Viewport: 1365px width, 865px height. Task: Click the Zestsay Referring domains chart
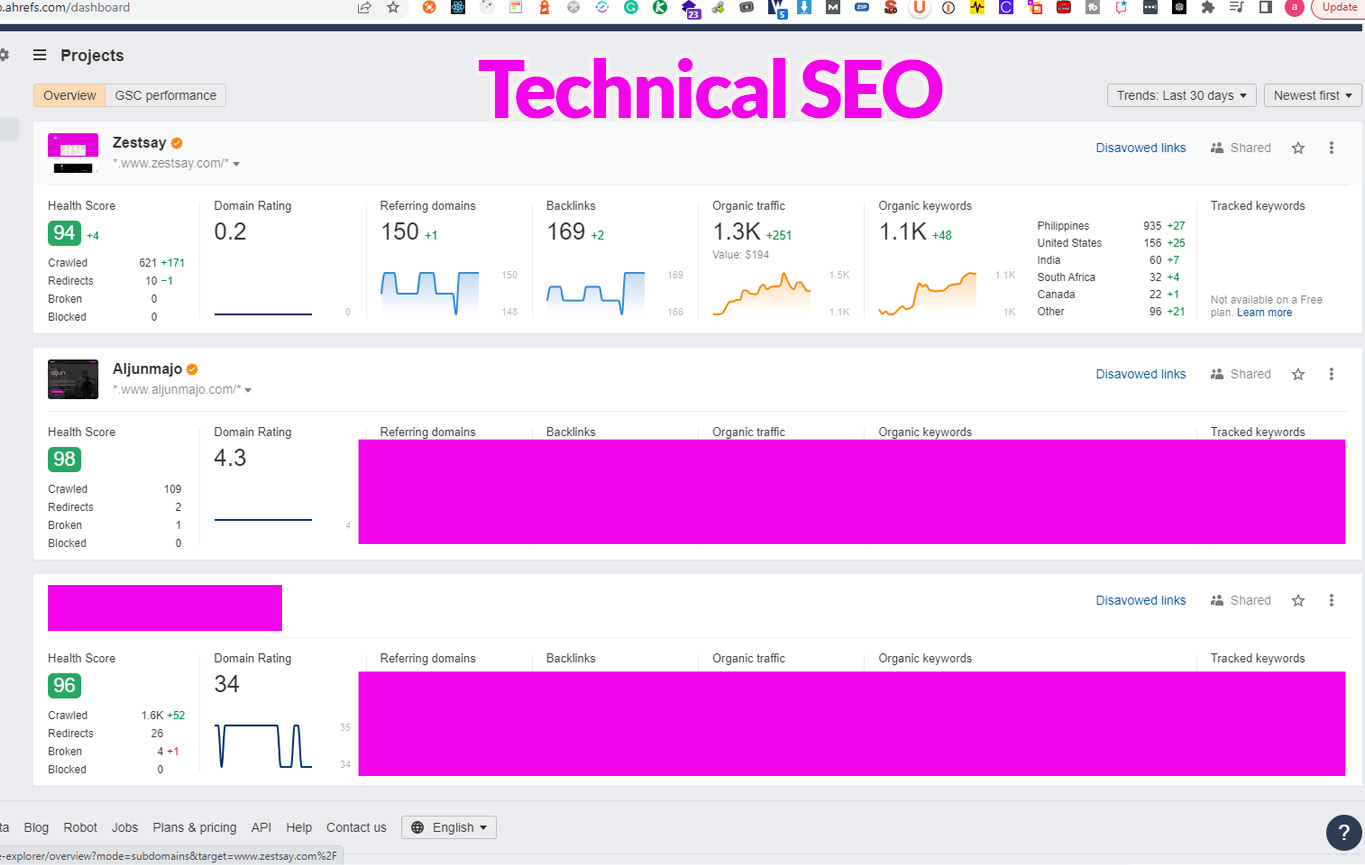(429, 293)
